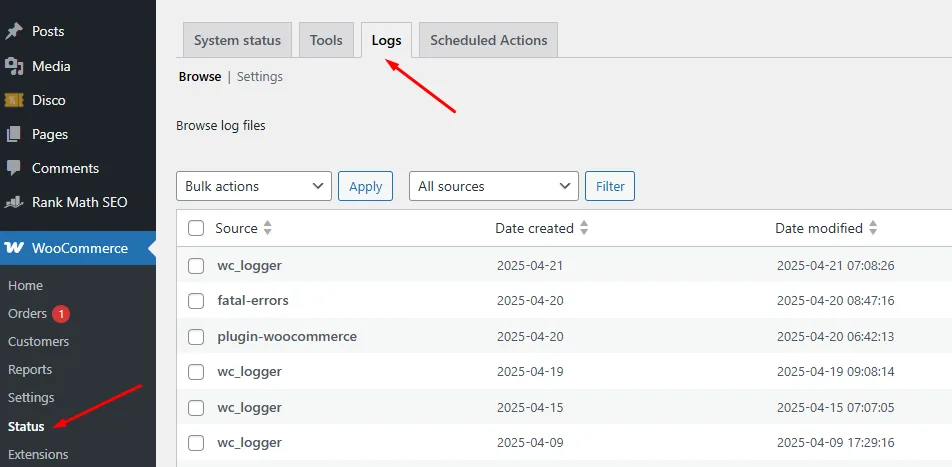The height and width of the screenshot is (467, 952).
Task: Check the wc_logger 2025-04-21 row checkbox
Action: (x=196, y=266)
